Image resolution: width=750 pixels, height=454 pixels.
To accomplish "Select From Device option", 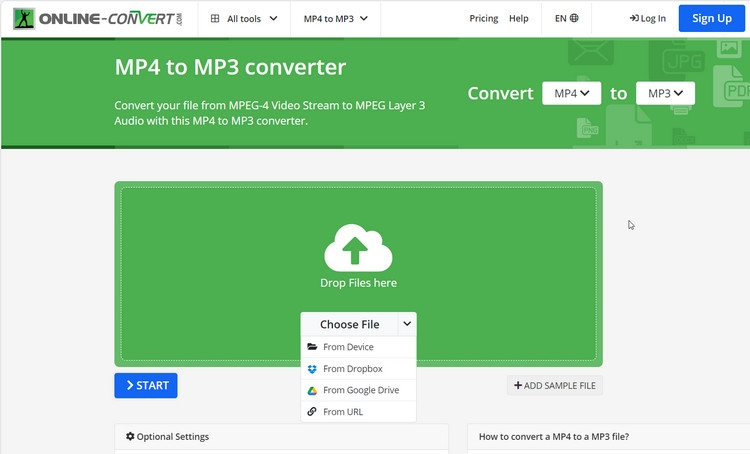I will click(358, 347).
